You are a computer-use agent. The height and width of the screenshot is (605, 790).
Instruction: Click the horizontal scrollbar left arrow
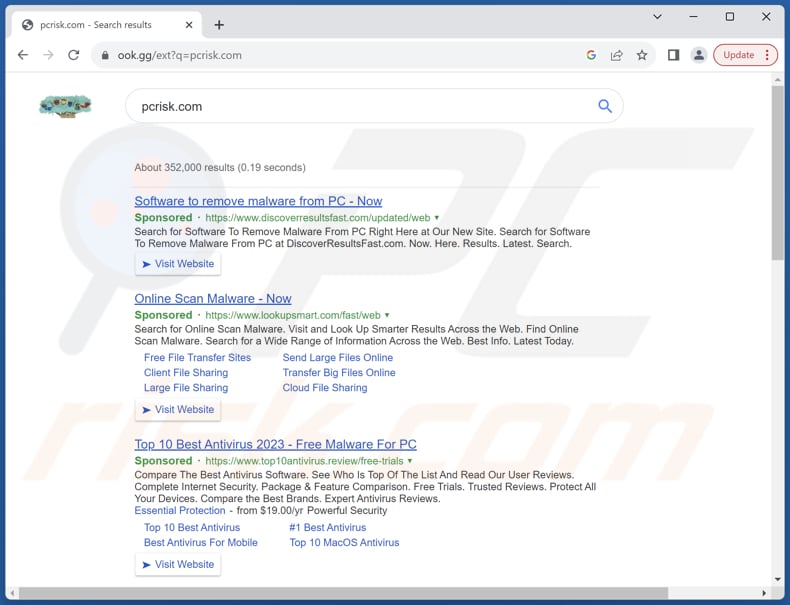(13, 593)
